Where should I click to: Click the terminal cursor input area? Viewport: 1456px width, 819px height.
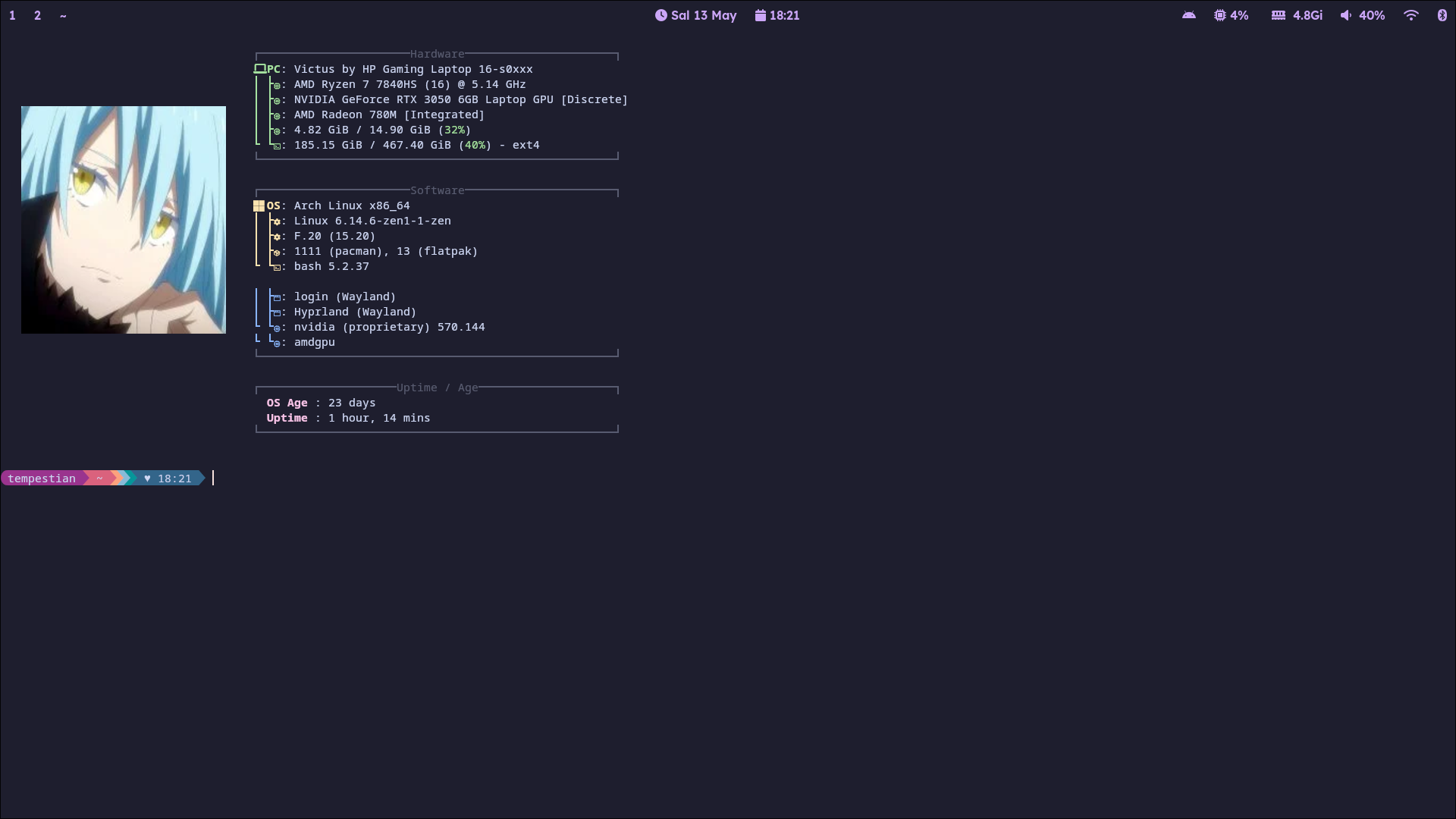pos(214,478)
